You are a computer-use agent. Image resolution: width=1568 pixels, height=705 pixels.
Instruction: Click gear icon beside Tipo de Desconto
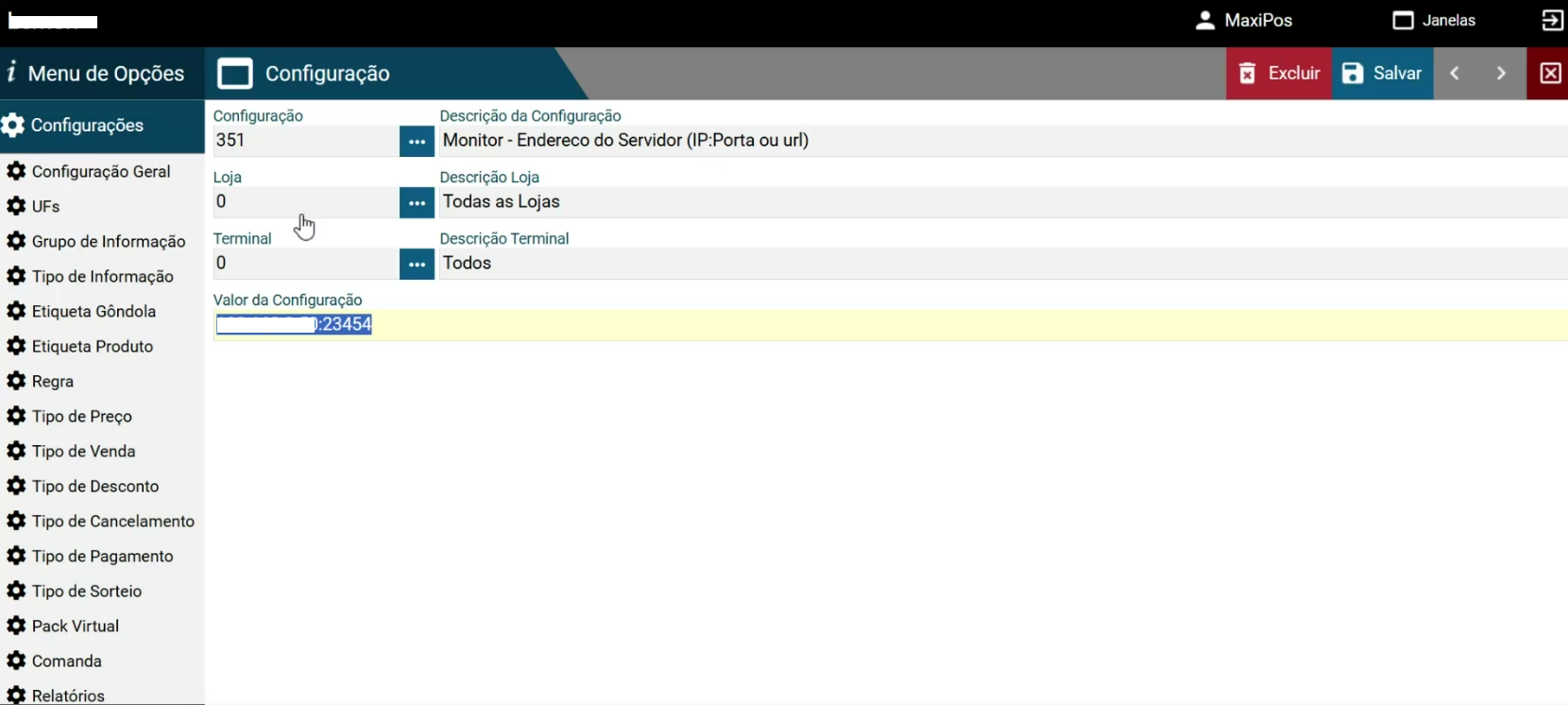click(x=16, y=486)
